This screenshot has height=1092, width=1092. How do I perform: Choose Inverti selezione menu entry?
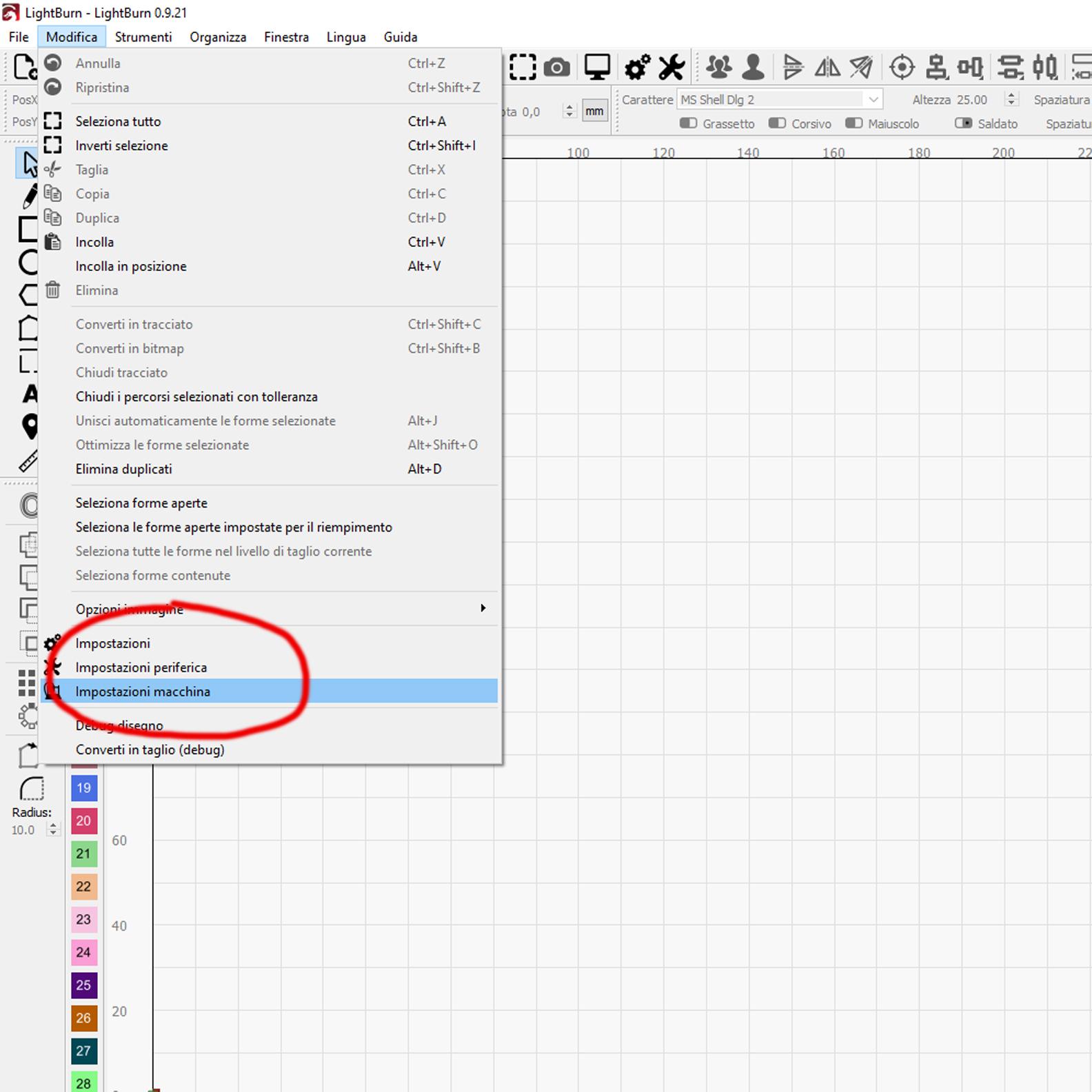click(270, 145)
